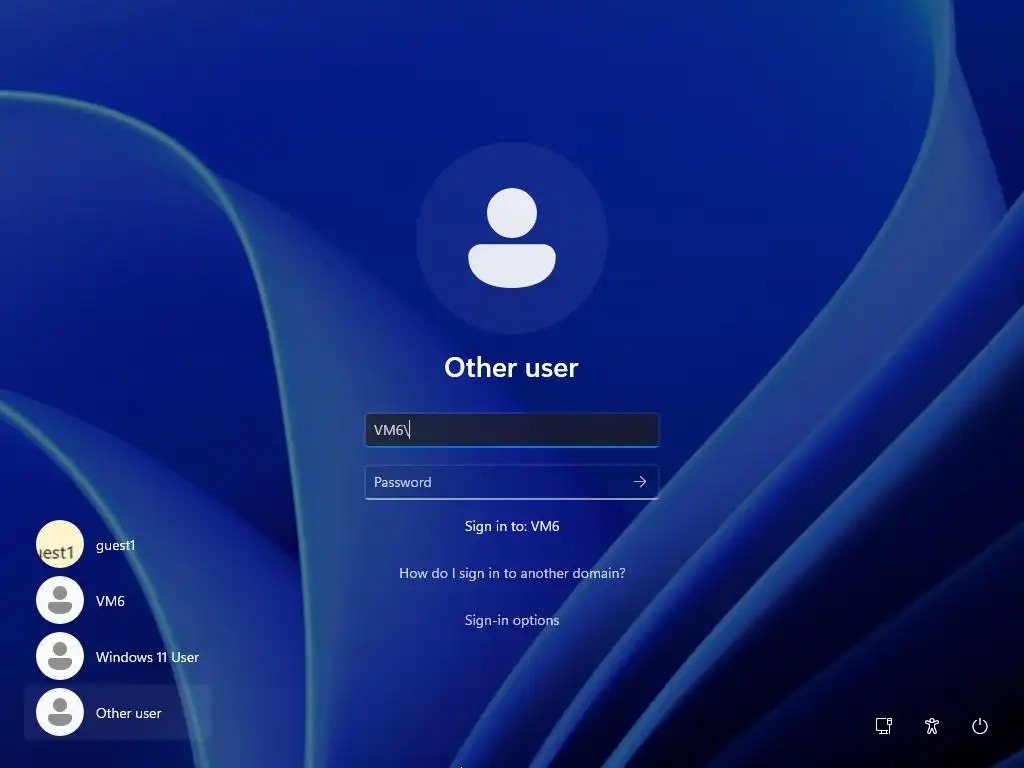
Task: Select the Windows 11 User avatar
Action: pyautogui.click(x=59, y=656)
